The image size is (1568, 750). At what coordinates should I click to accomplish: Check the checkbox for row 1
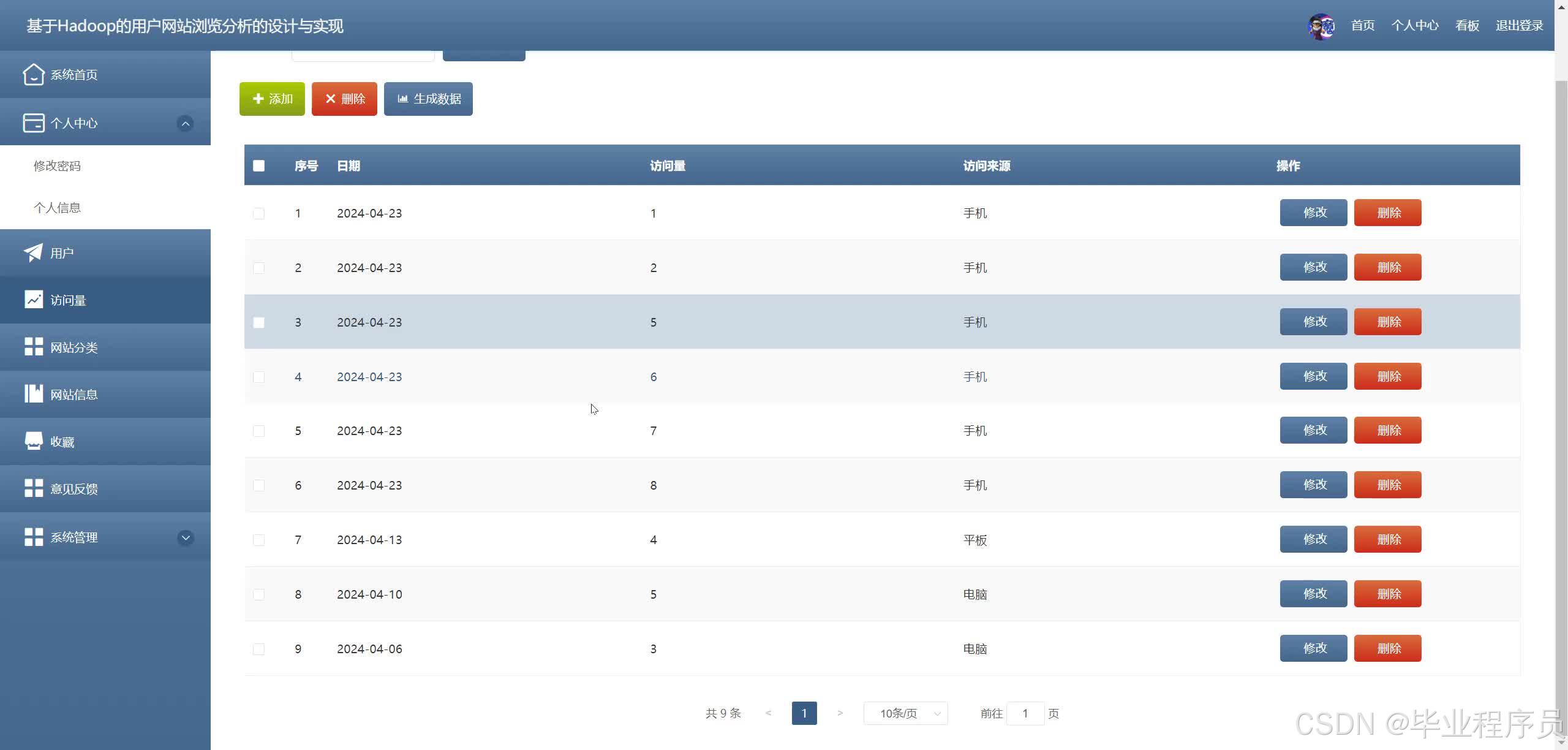click(258, 213)
